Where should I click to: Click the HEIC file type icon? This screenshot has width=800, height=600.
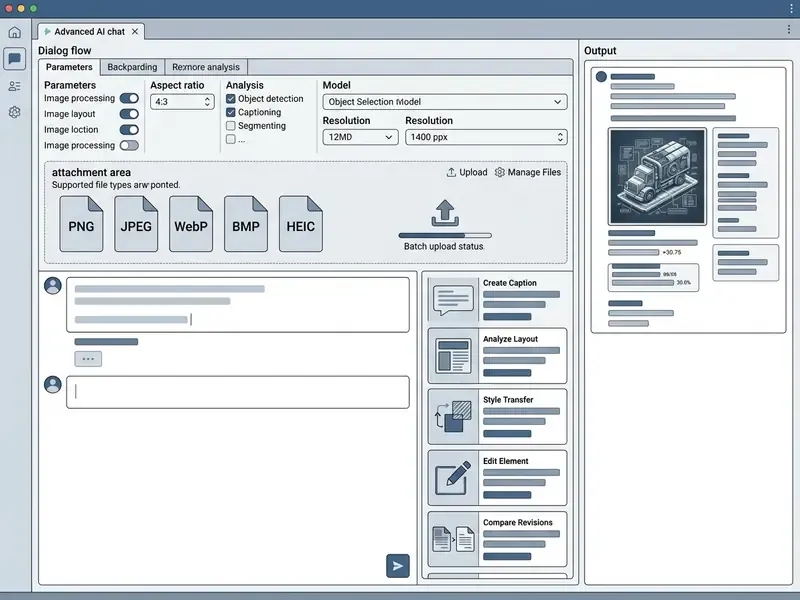pos(301,224)
